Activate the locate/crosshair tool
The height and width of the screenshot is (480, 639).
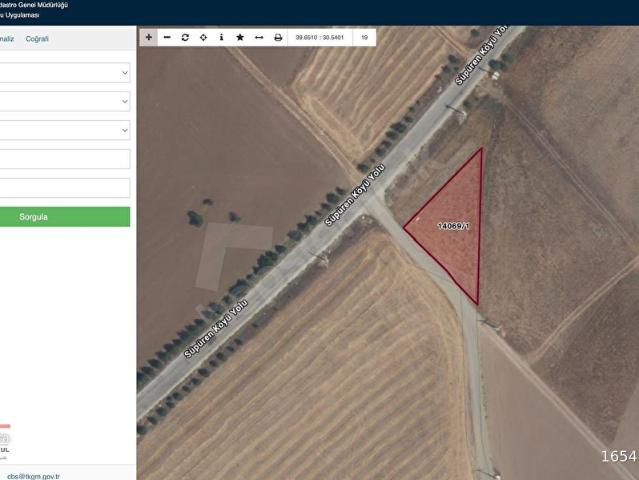[x=203, y=37]
